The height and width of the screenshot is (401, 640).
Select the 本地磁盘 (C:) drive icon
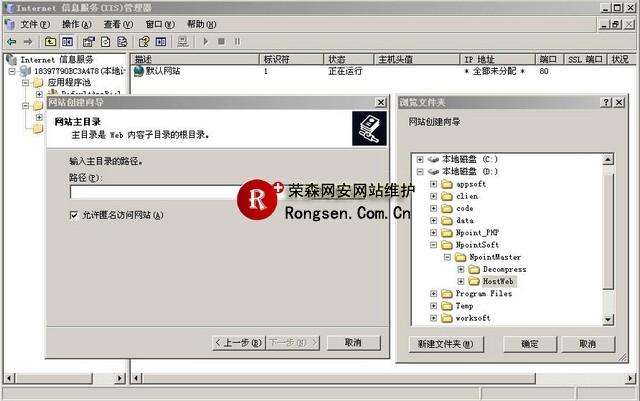(432, 159)
